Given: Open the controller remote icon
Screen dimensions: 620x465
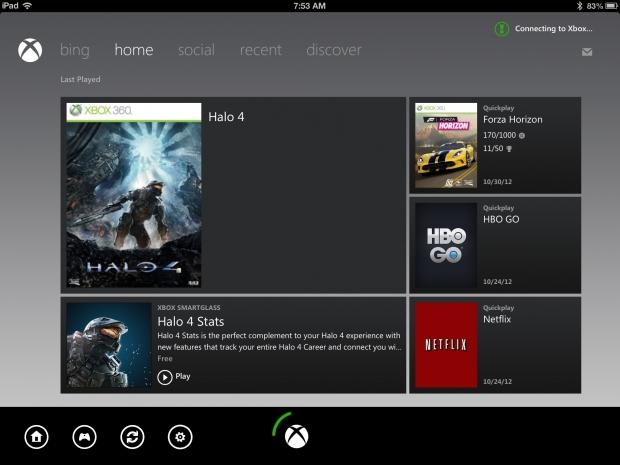Looking at the screenshot, I should (x=84, y=437).
